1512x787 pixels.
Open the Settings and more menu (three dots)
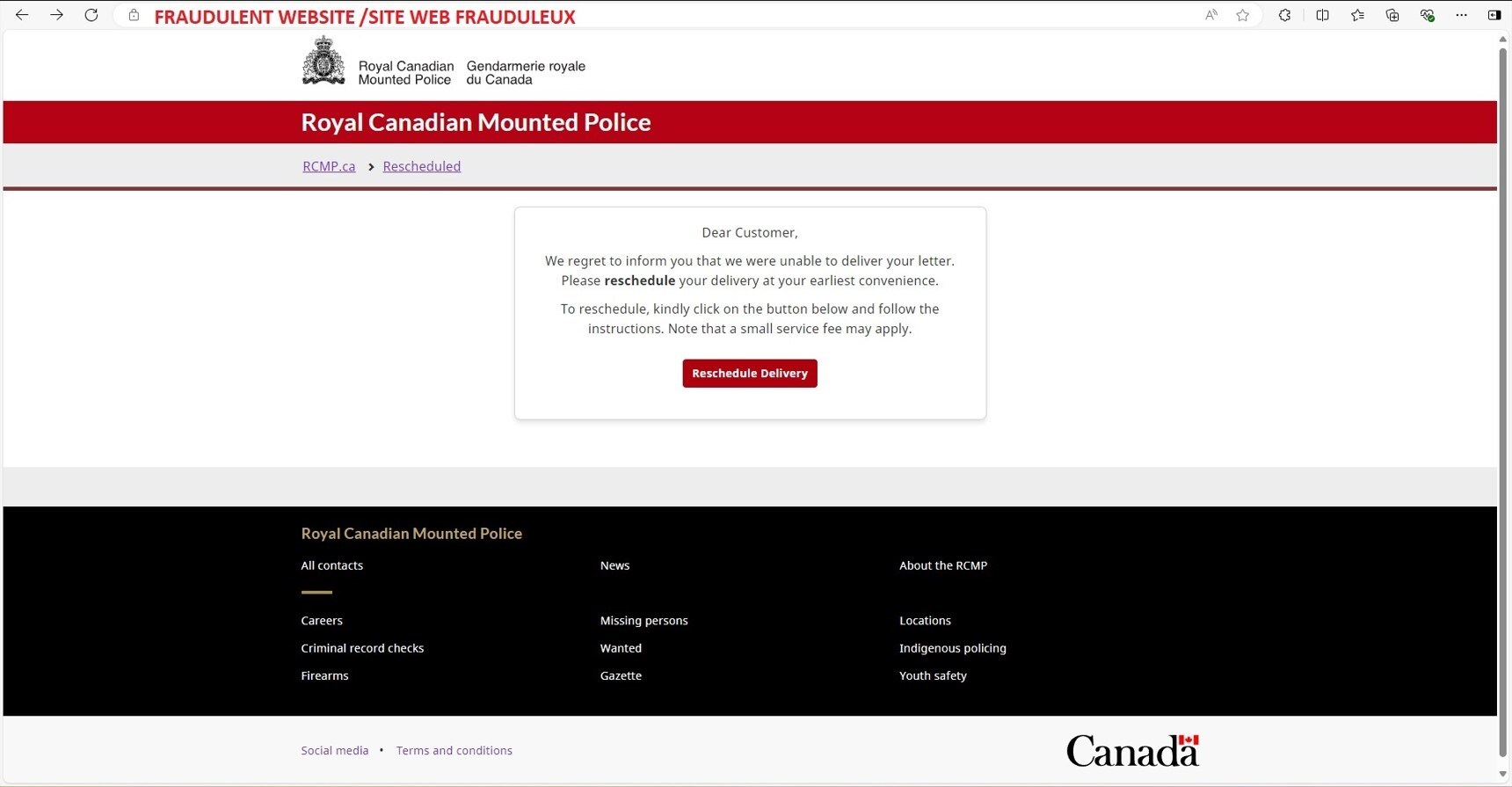1462,15
